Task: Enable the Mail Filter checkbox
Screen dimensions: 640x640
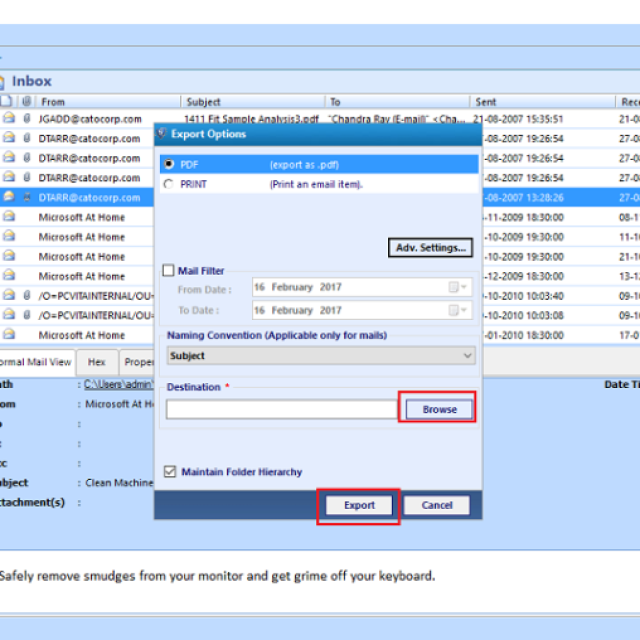Action: click(x=168, y=270)
